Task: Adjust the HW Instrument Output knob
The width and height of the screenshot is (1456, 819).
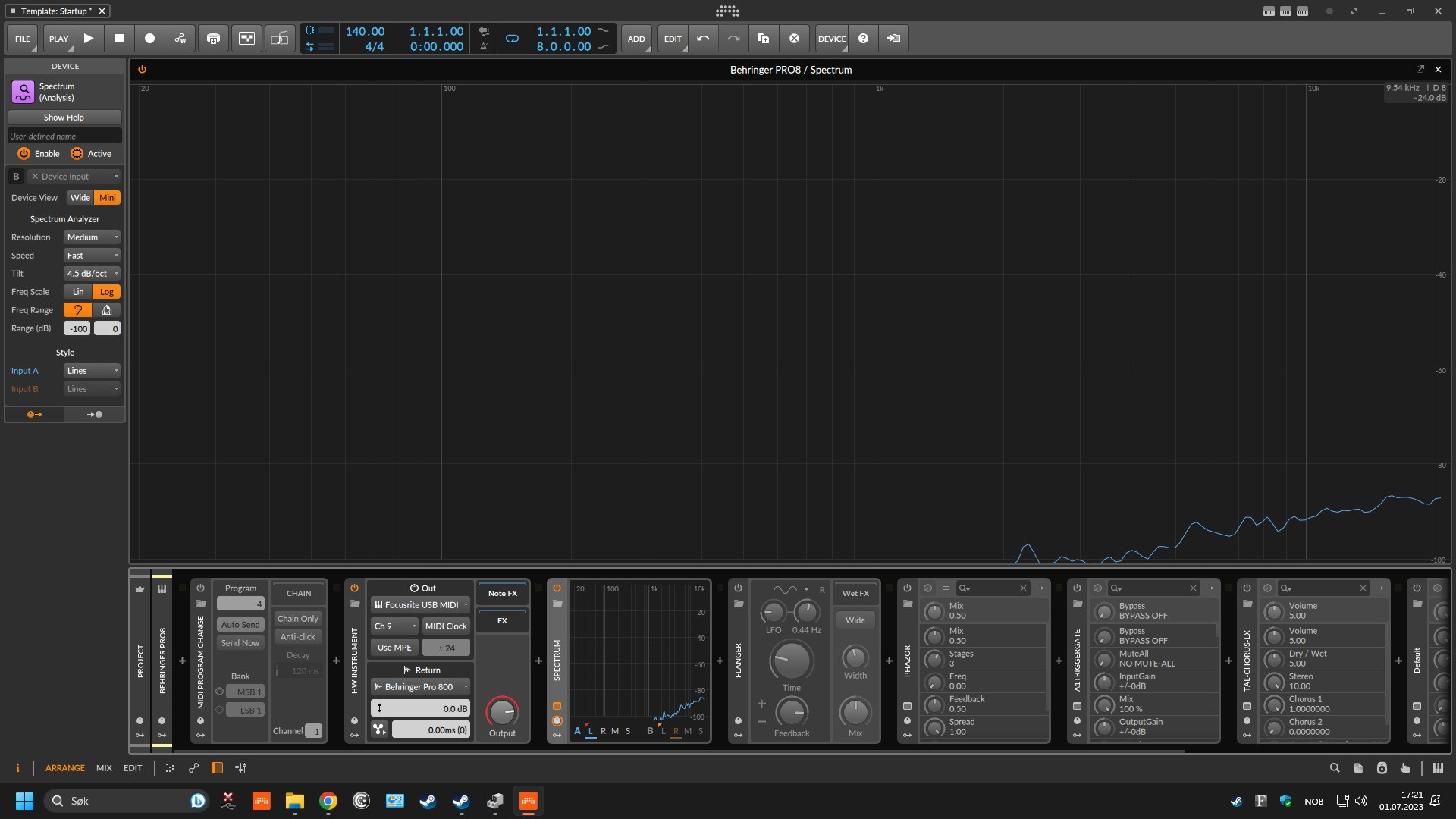Action: tap(501, 712)
